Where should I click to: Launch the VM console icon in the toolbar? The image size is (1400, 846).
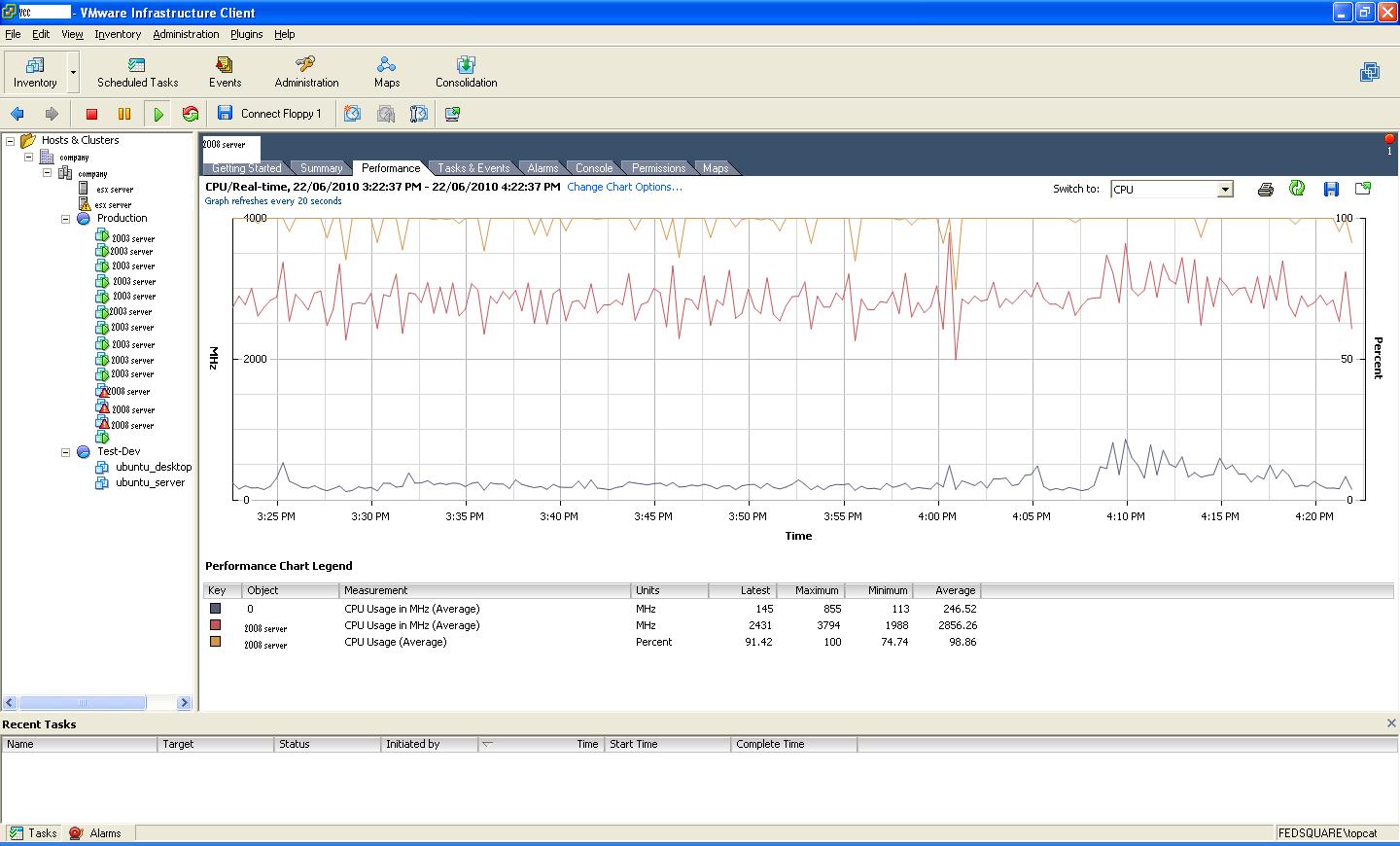(x=452, y=114)
